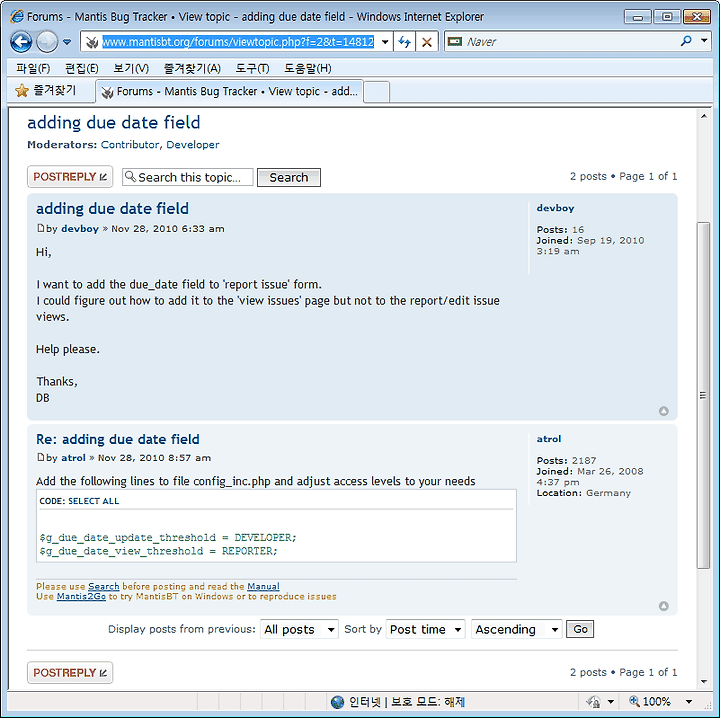
Task: Click in the Naver search box
Action: point(569,42)
